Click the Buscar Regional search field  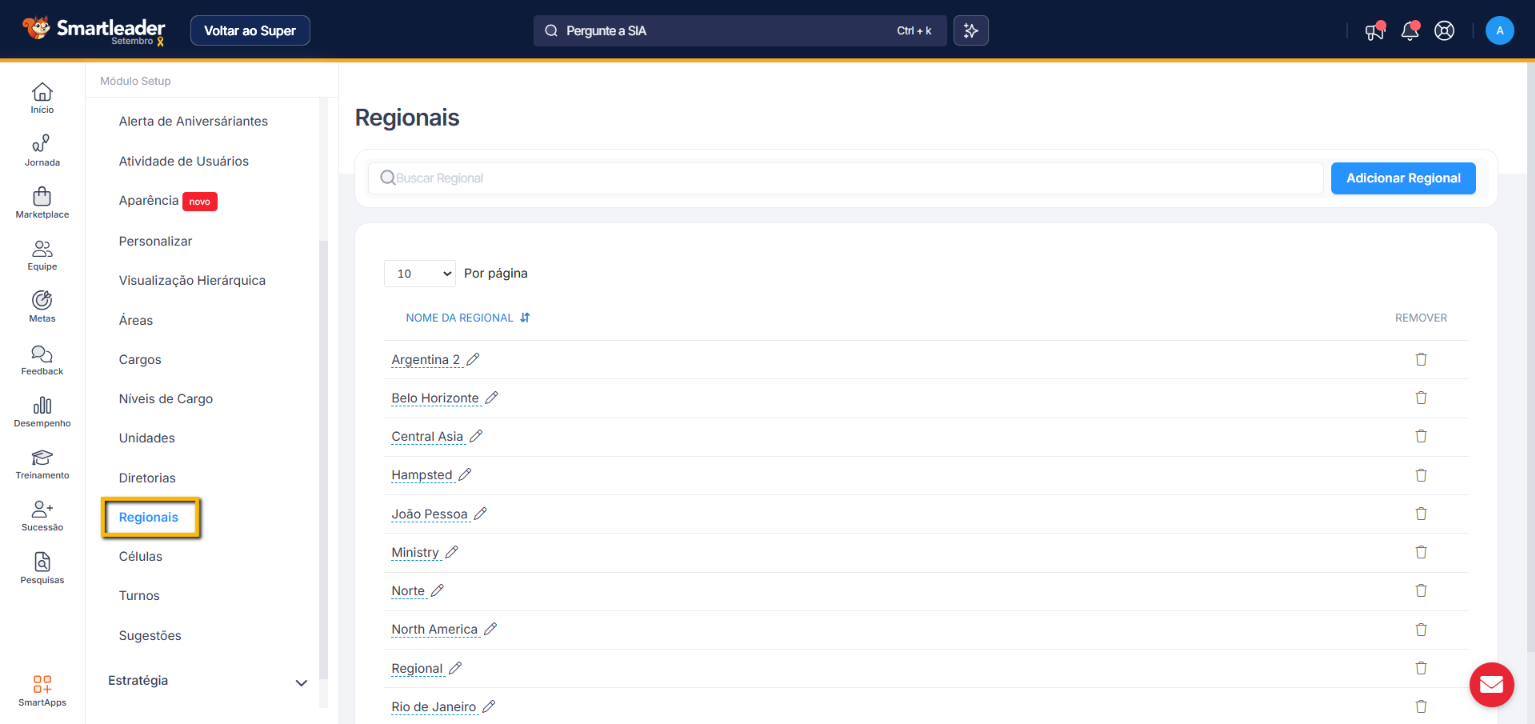pyautogui.click(x=850, y=178)
